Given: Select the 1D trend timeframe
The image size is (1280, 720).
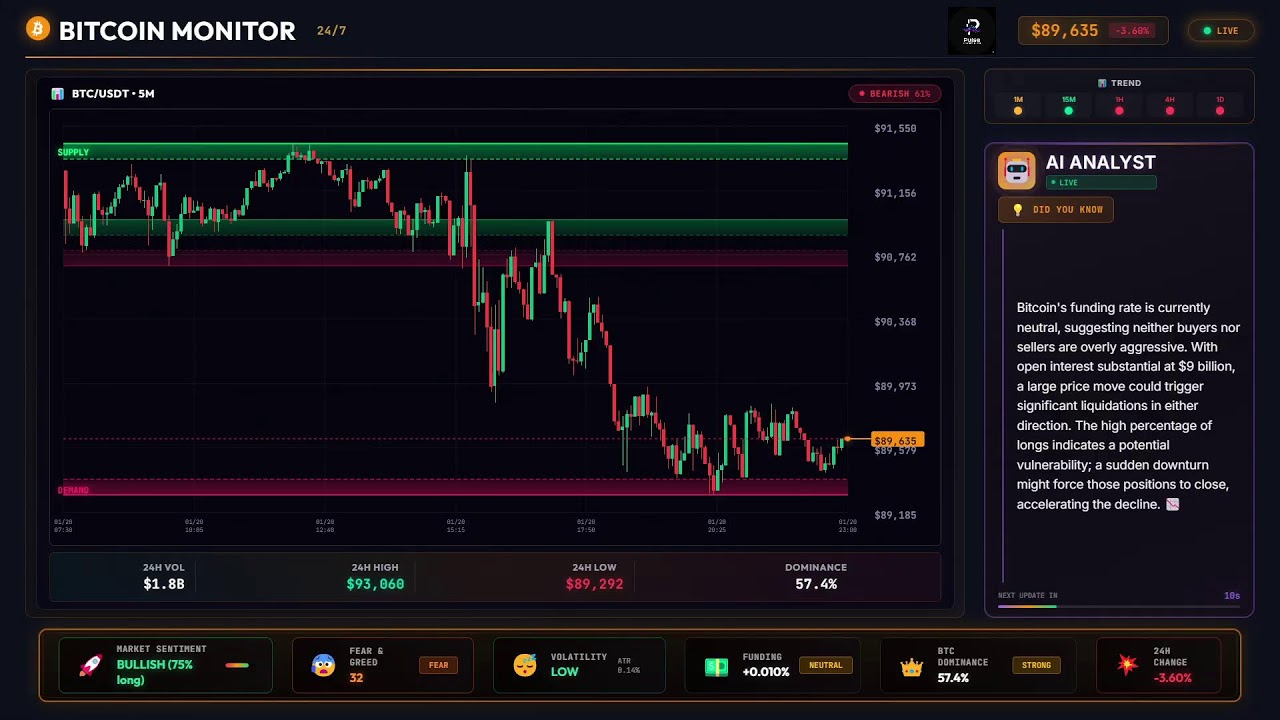Looking at the screenshot, I should (1220, 105).
